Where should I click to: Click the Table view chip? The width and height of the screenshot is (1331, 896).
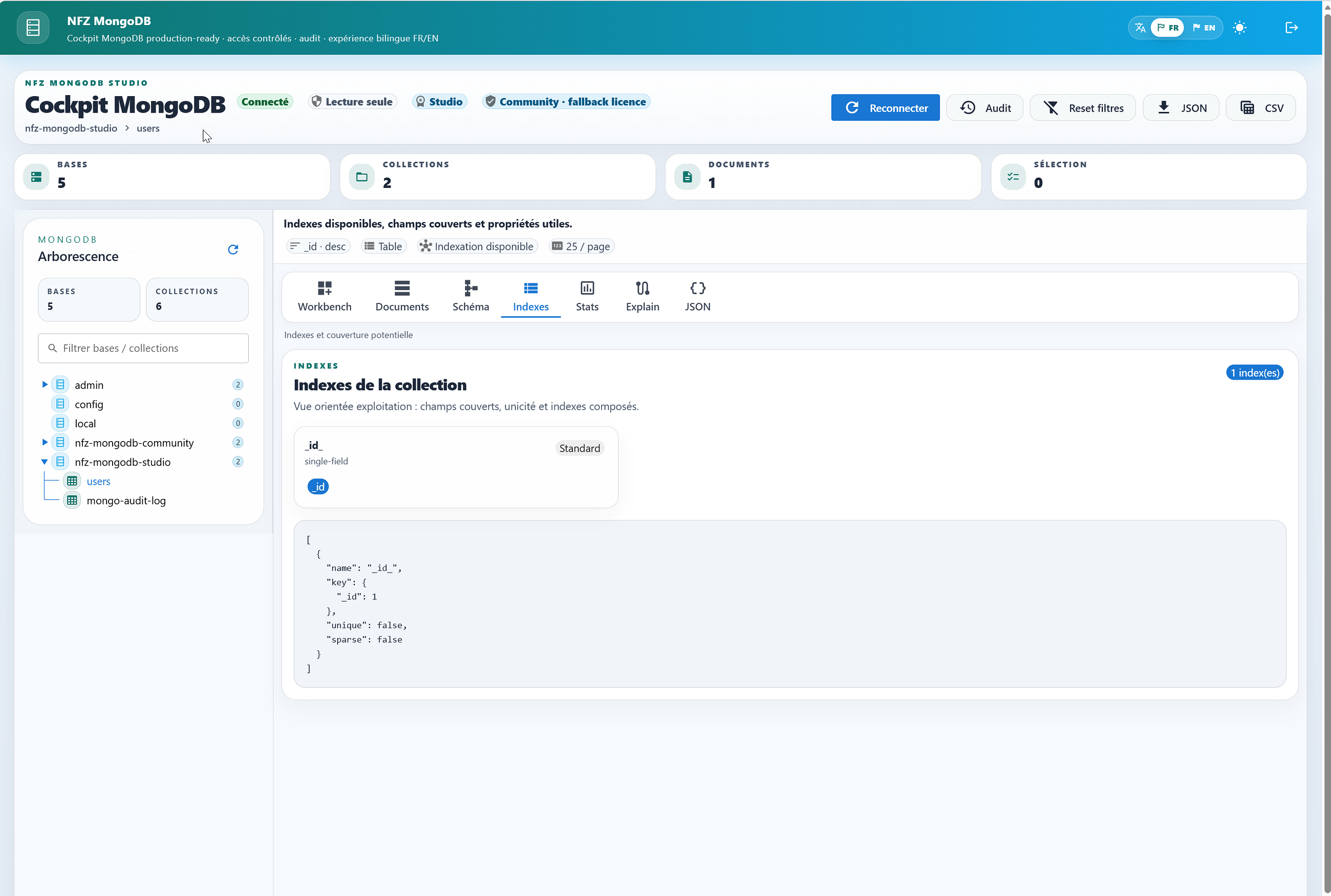383,246
